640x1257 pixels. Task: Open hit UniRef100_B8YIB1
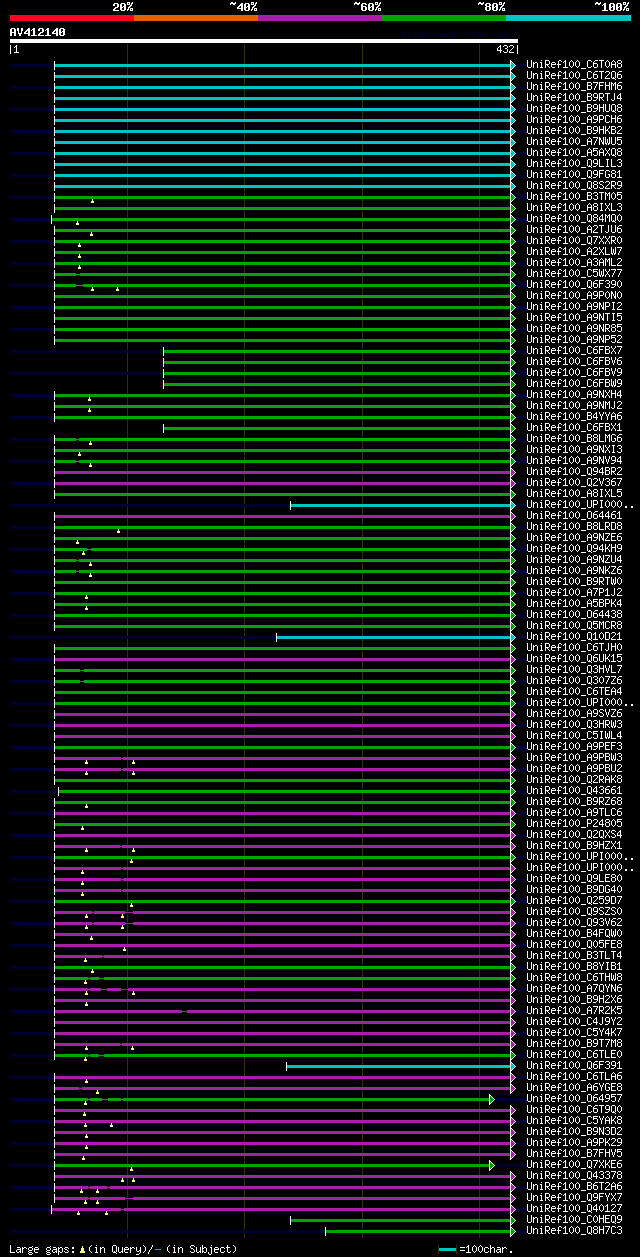click(x=574, y=966)
